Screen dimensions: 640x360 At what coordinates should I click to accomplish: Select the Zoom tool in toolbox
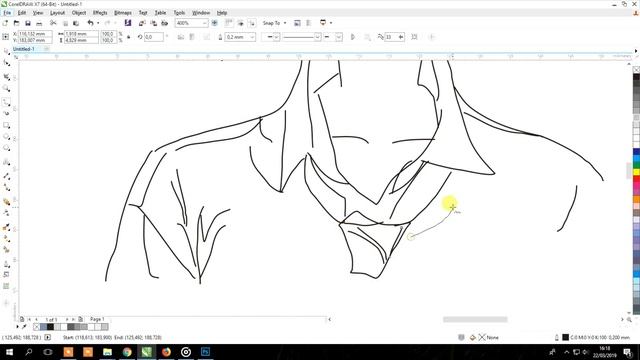click(6, 88)
